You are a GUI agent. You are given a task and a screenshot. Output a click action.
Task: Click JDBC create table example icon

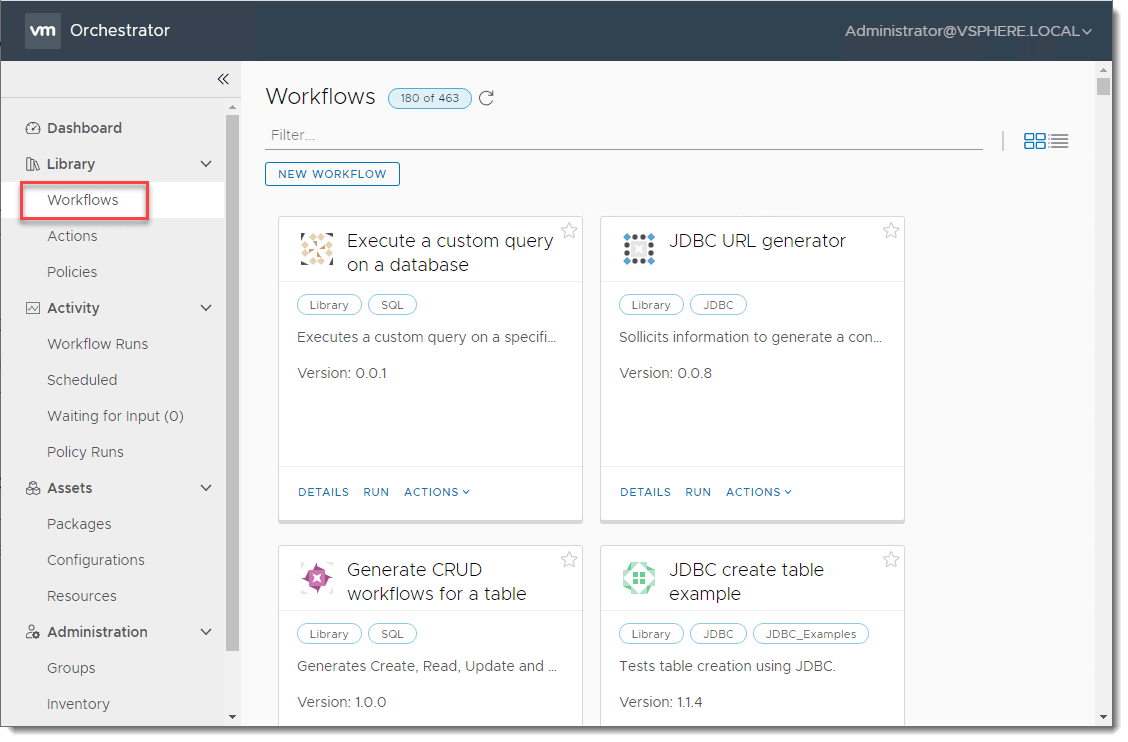pyautogui.click(x=639, y=578)
